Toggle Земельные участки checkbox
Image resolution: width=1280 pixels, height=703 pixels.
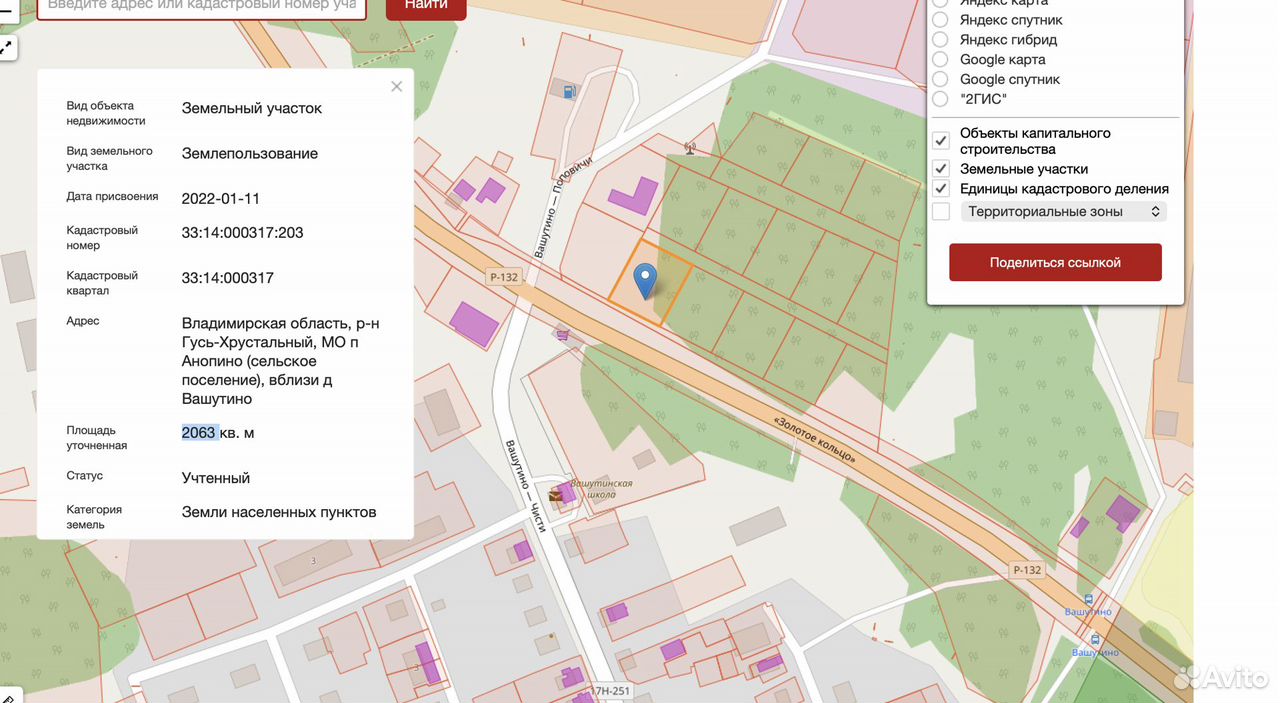[x=940, y=169]
